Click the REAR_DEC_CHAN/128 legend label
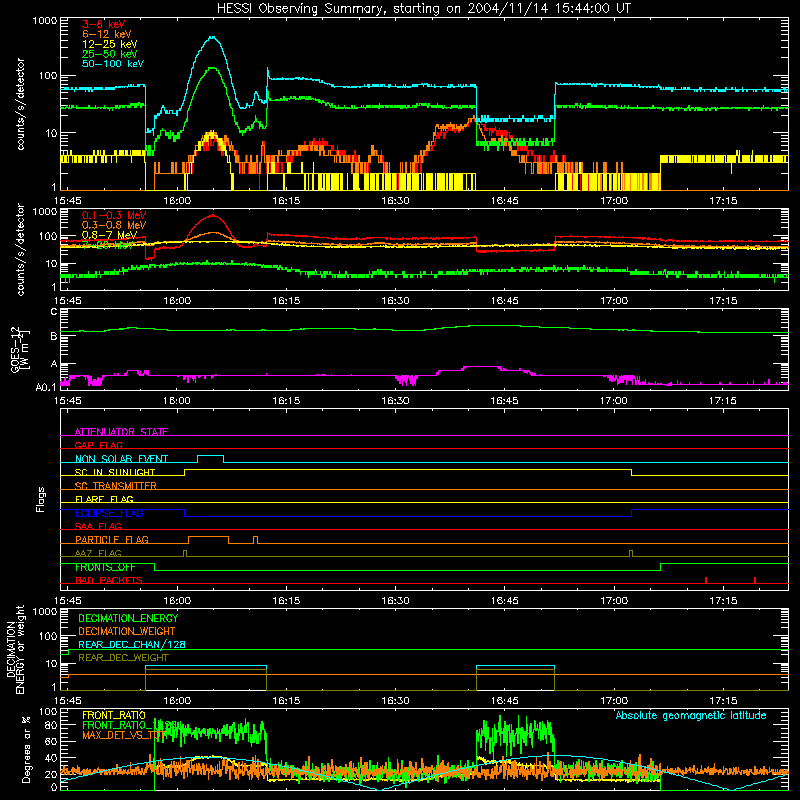This screenshot has height=800, width=800. (x=132, y=644)
